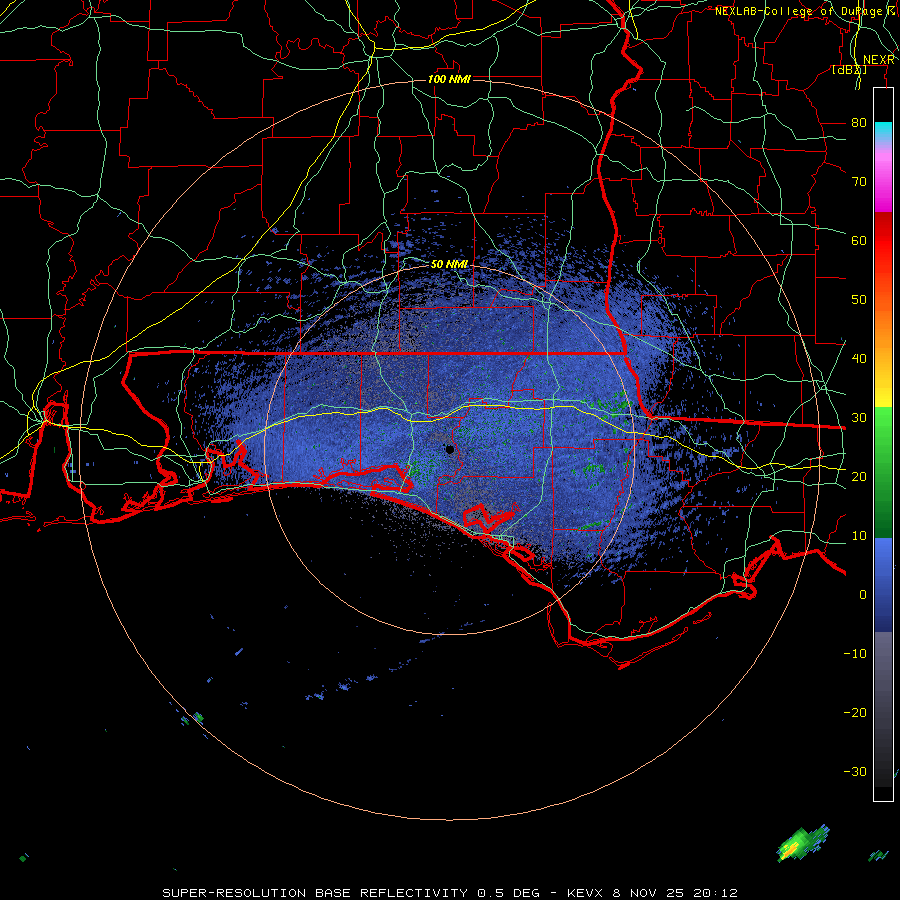Click the 10 value on the dBZ scale
The image size is (900, 900).
(x=859, y=536)
